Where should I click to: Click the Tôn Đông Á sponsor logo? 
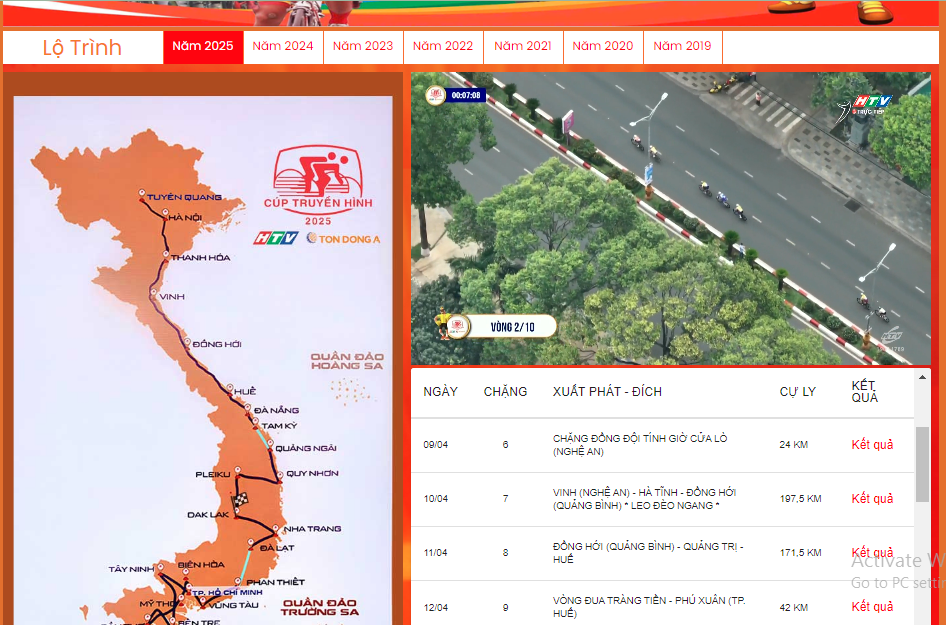click(x=343, y=238)
